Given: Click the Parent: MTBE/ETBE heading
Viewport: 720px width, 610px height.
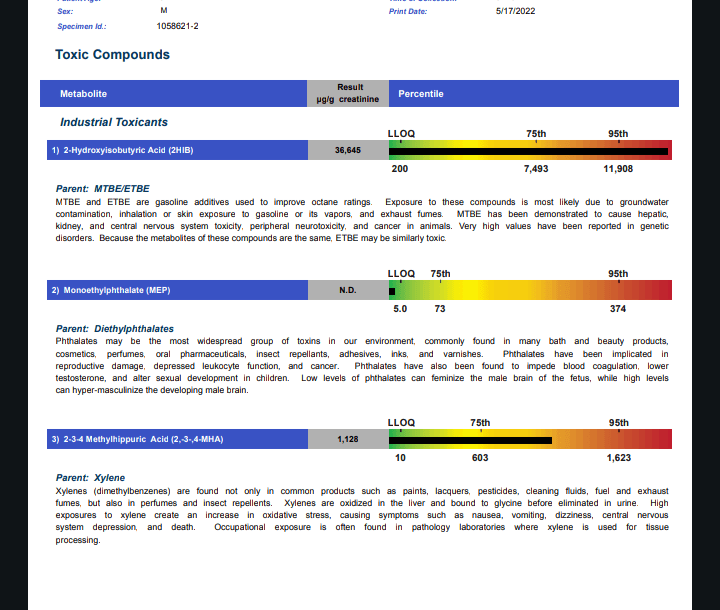Looking at the screenshot, I should (103, 188).
